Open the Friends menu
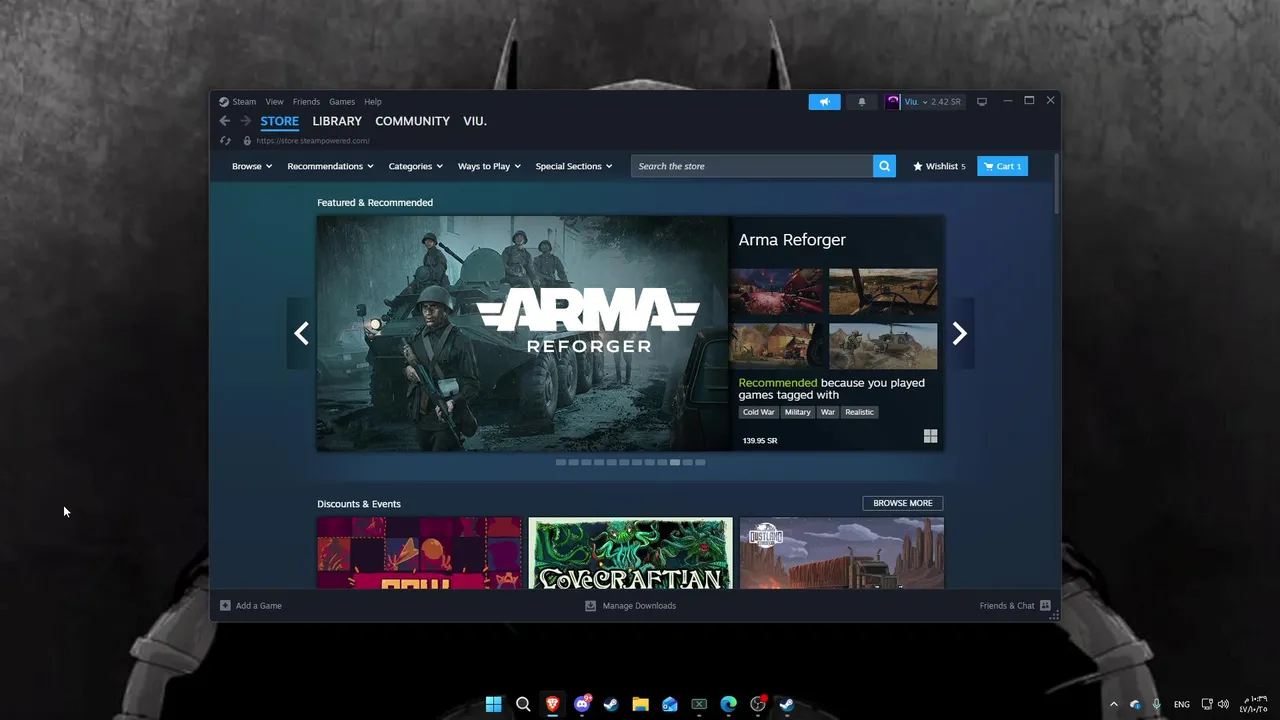Viewport: 1280px width, 720px height. [306, 102]
